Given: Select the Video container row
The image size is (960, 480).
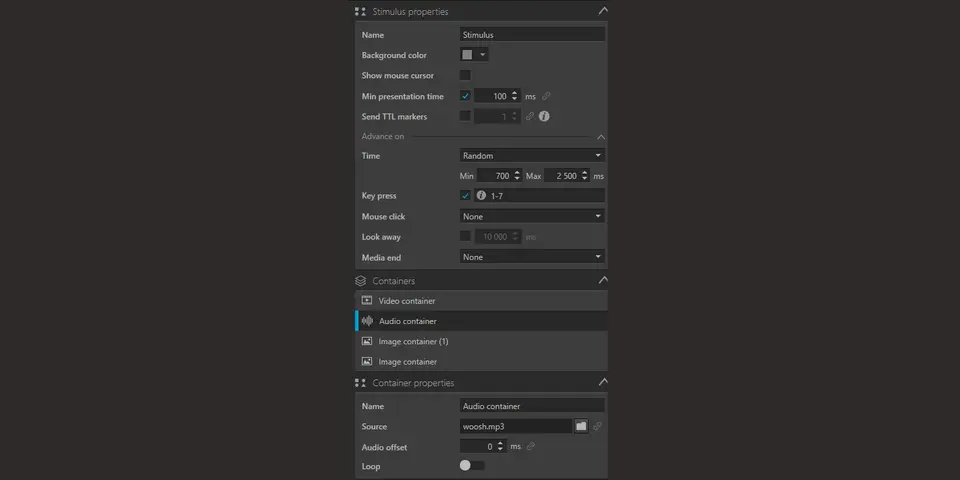Looking at the screenshot, I should pyautogui.click(x=481, y=301).
